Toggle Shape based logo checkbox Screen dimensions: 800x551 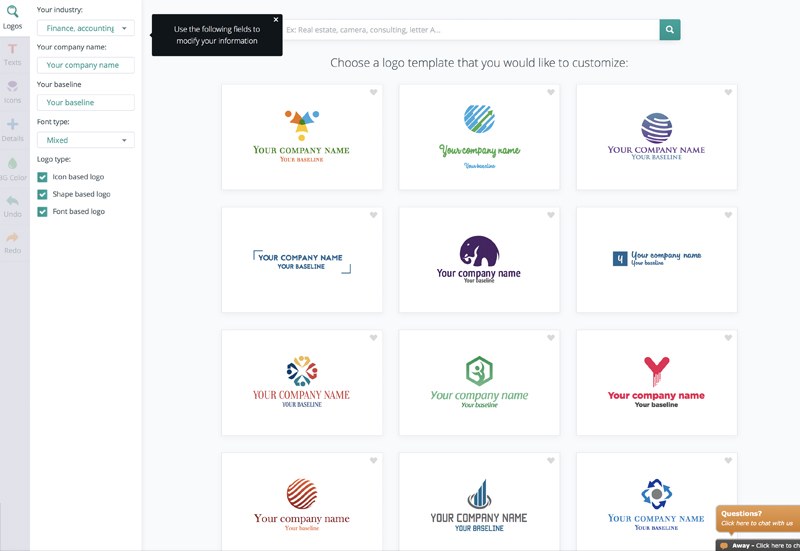42,194
